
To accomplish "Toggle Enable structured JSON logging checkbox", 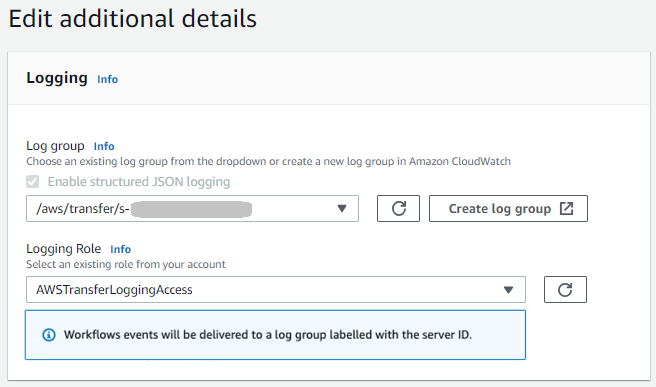I will point(33,182).
